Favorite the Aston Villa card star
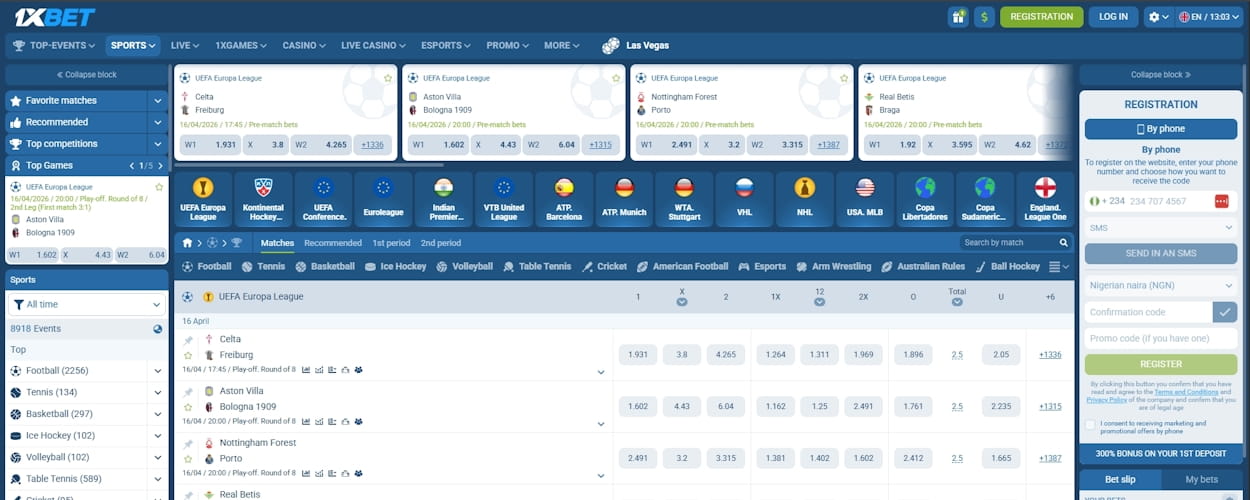 pos(616,78)
